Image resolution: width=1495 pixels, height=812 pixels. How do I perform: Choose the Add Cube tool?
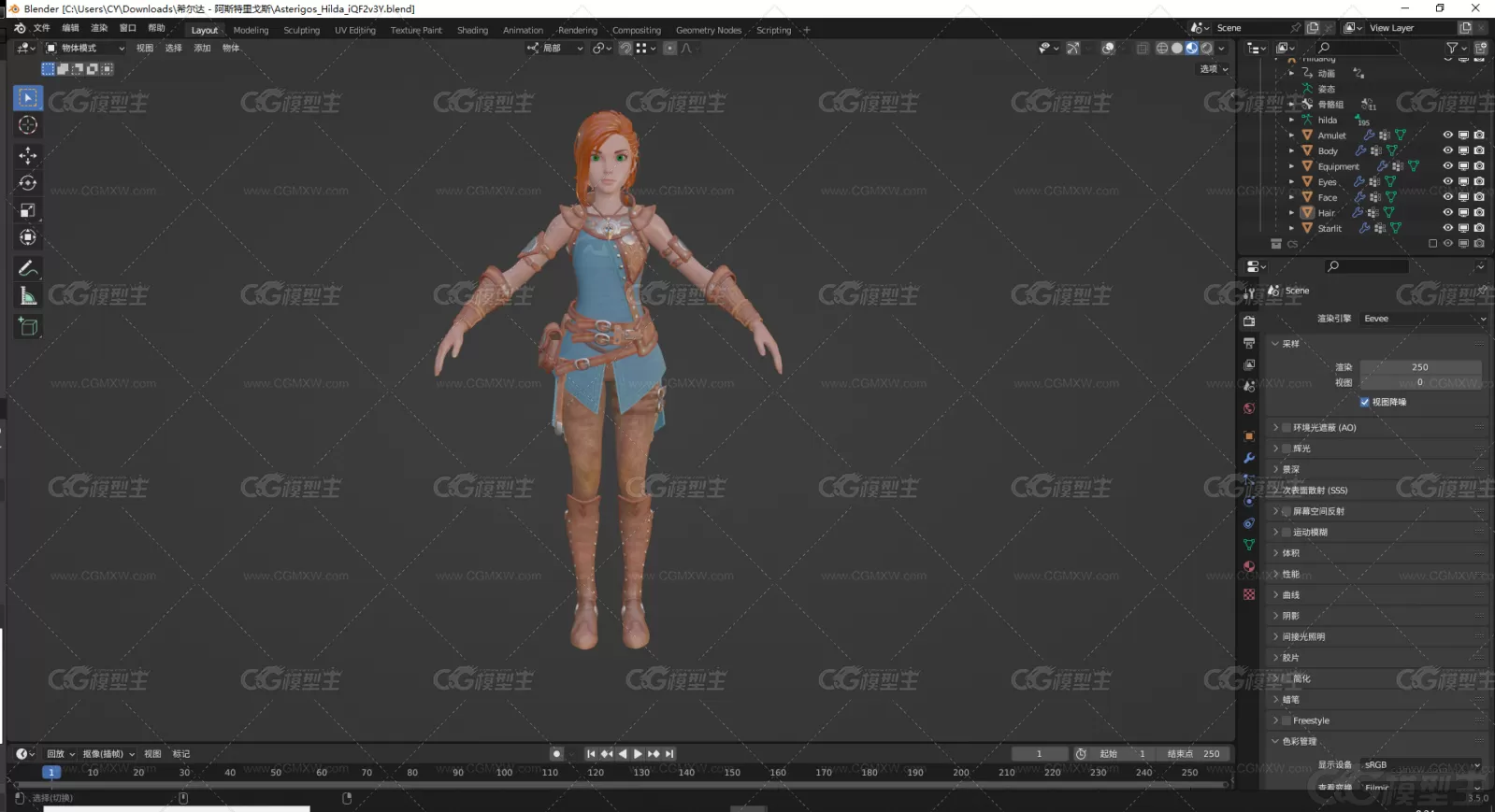coord(28,326)
